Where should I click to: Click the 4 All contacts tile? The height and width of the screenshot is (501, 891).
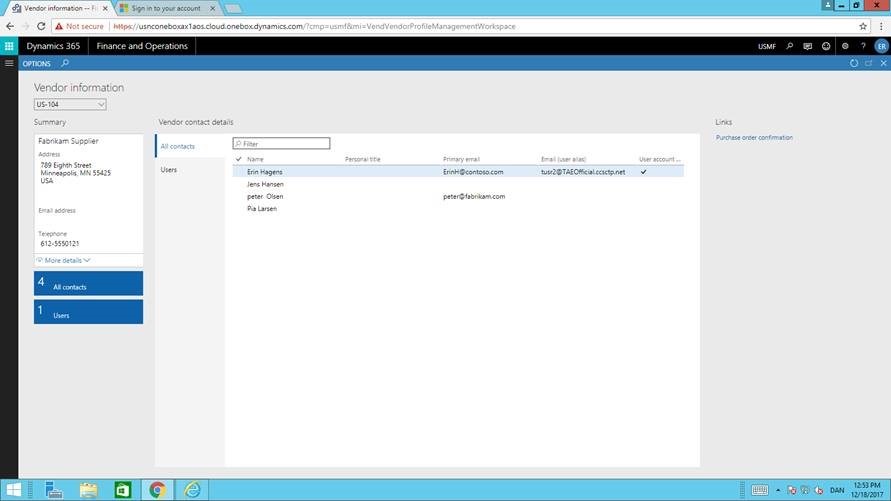[88, 283]
